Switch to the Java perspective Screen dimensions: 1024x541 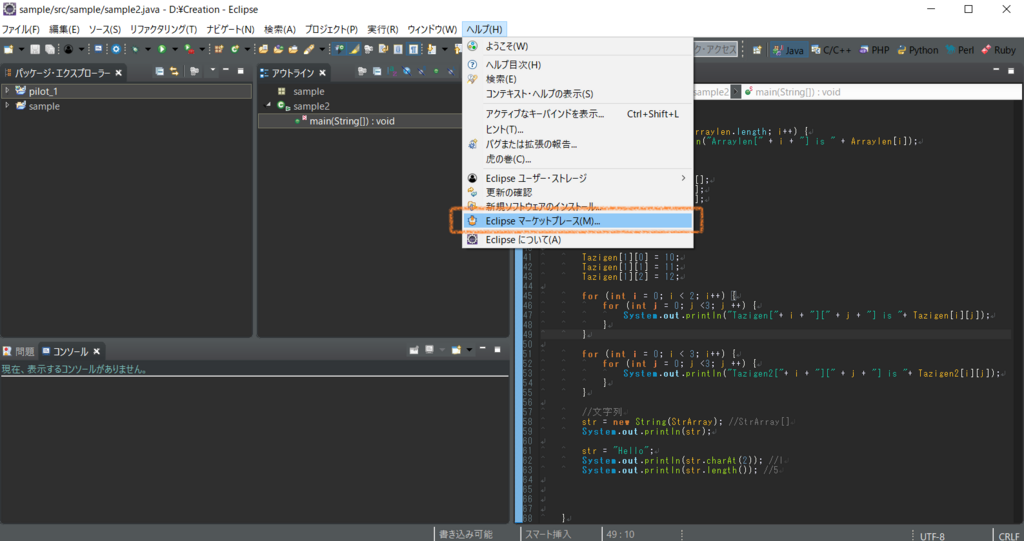tap(788, 50)
